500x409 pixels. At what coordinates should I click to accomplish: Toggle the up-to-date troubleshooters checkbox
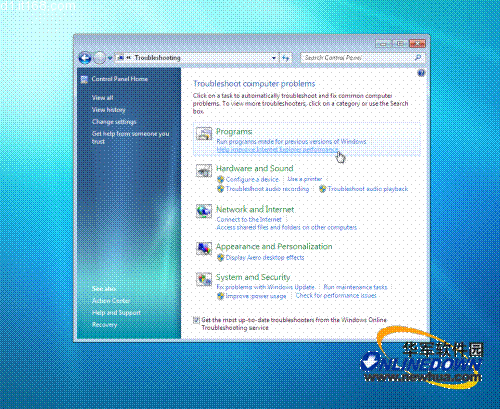click(196, 320)
